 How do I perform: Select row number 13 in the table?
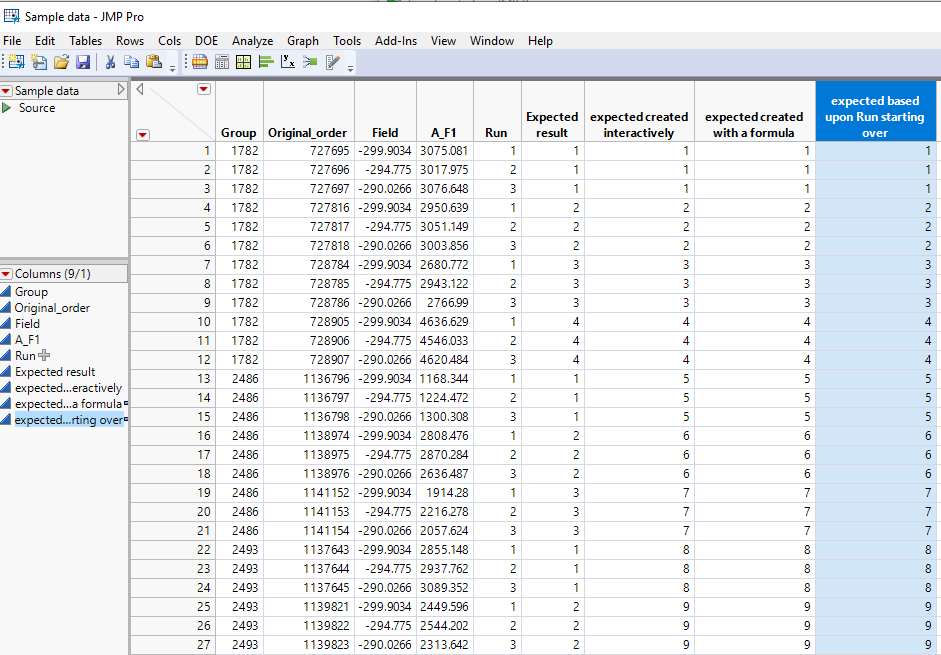pyautogui.click(x=172, y=379)
